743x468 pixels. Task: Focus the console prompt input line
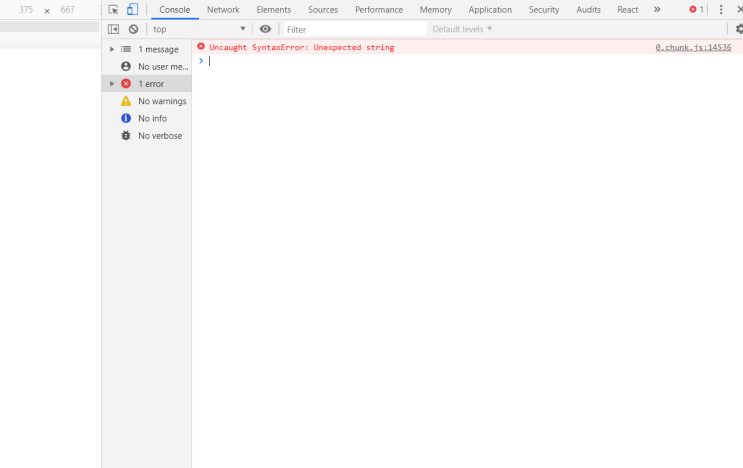click(474, 61)
